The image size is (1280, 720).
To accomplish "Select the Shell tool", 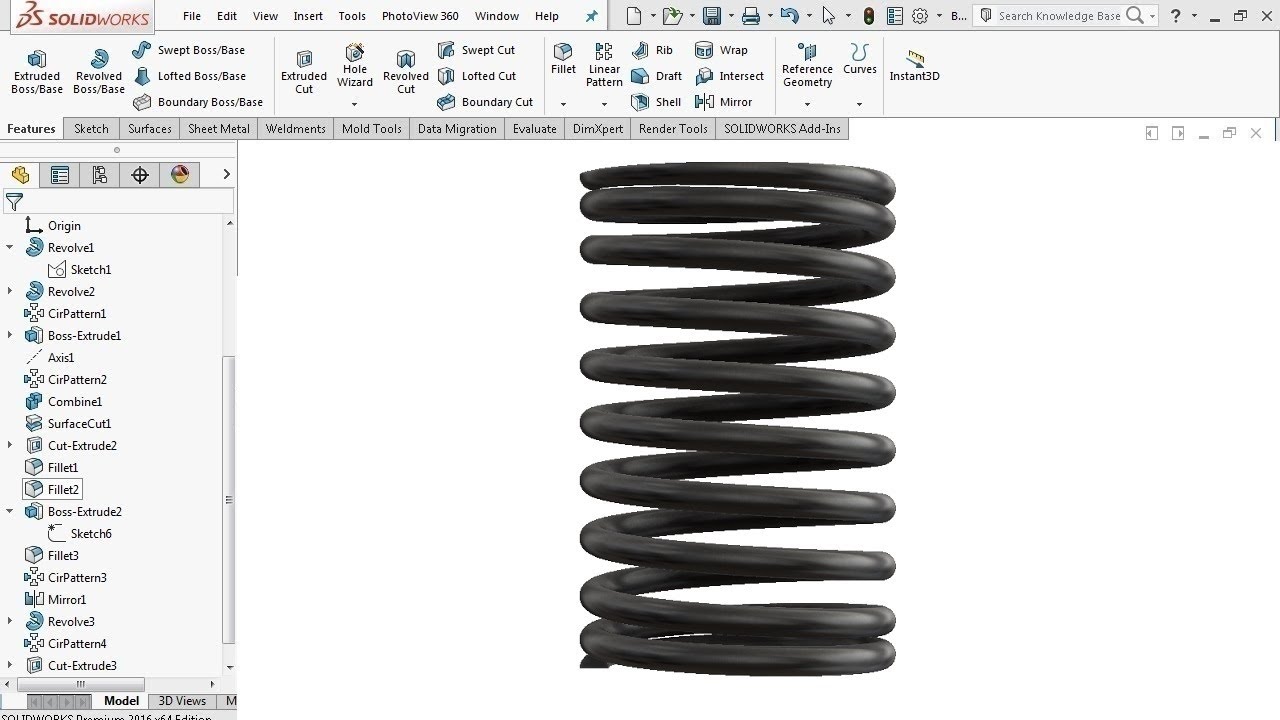I will coord(656,102).
